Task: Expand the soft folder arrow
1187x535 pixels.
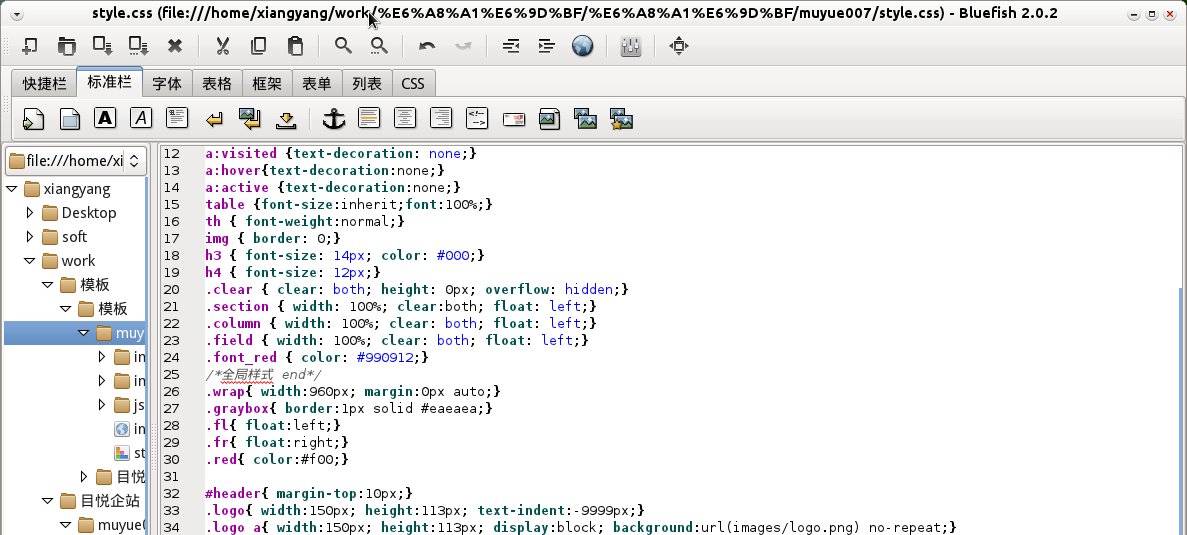Action: pos(30,237)
